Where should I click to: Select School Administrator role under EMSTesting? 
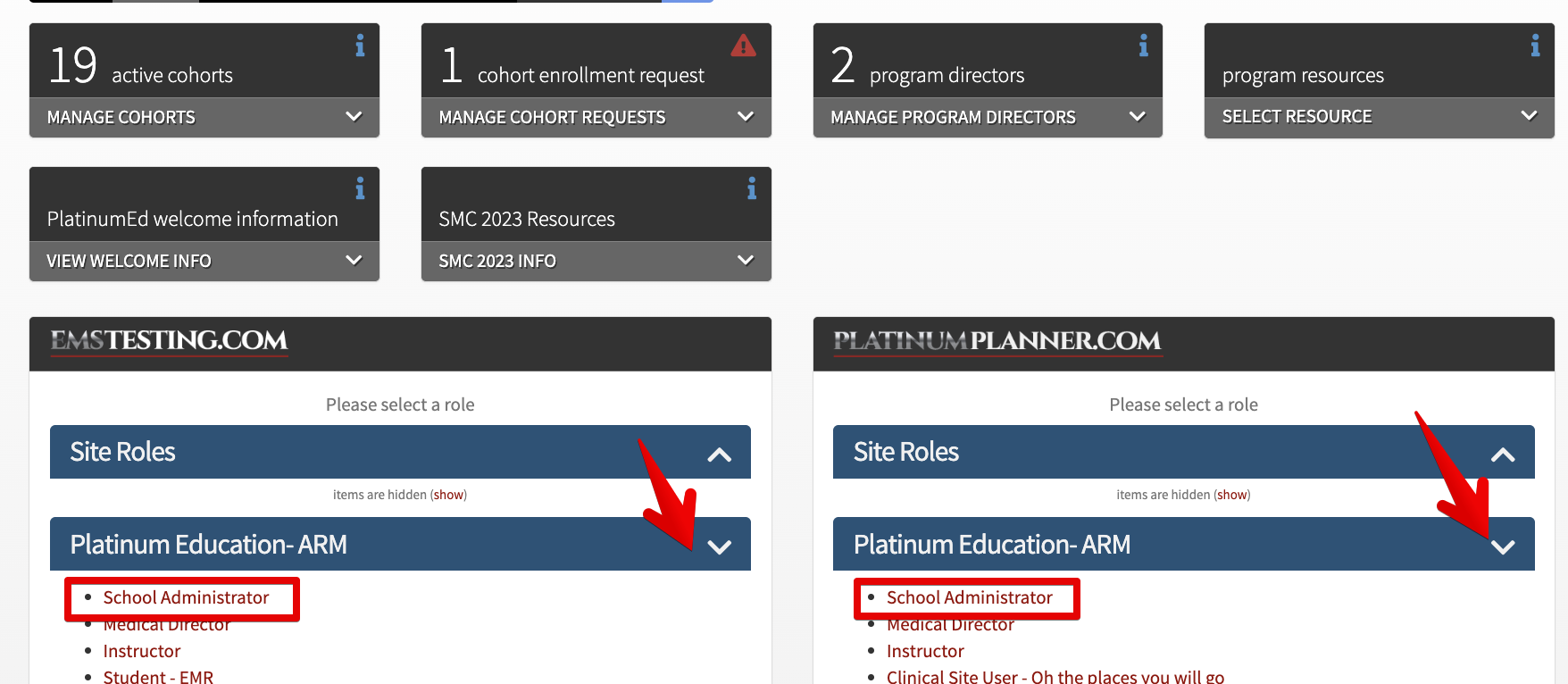coord(186,597)
